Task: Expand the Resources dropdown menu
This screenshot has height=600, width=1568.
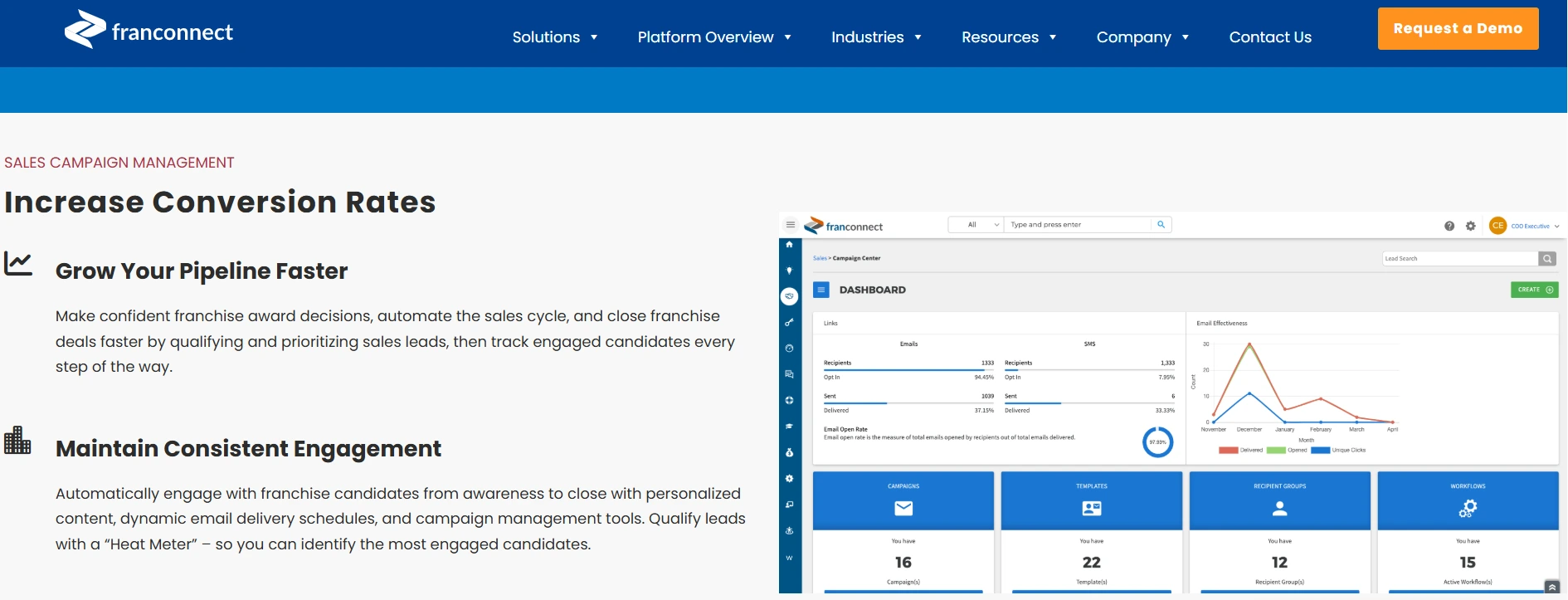Action: [x=1009, y=37]
